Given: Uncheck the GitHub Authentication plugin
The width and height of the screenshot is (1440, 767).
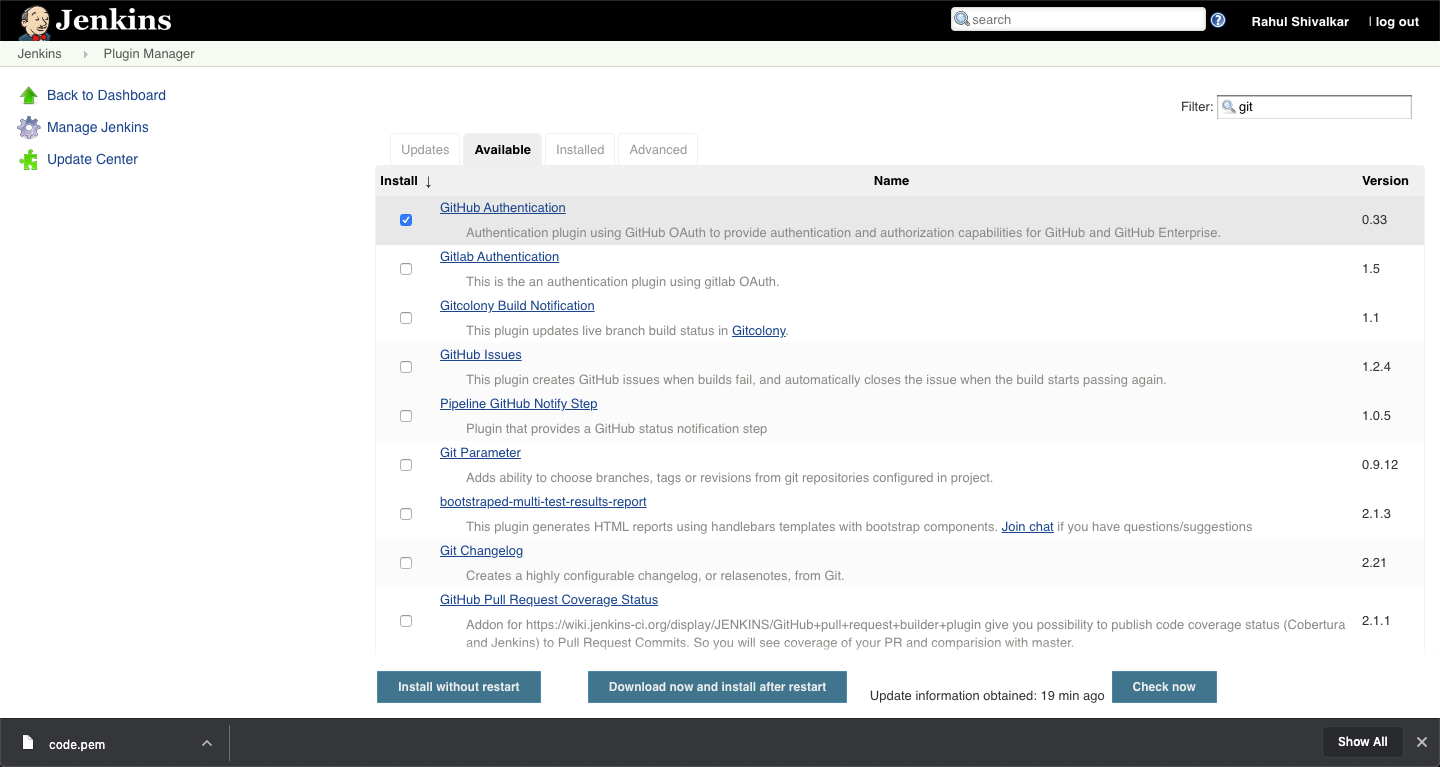Looking at the screenshot, I should [406, 219].
